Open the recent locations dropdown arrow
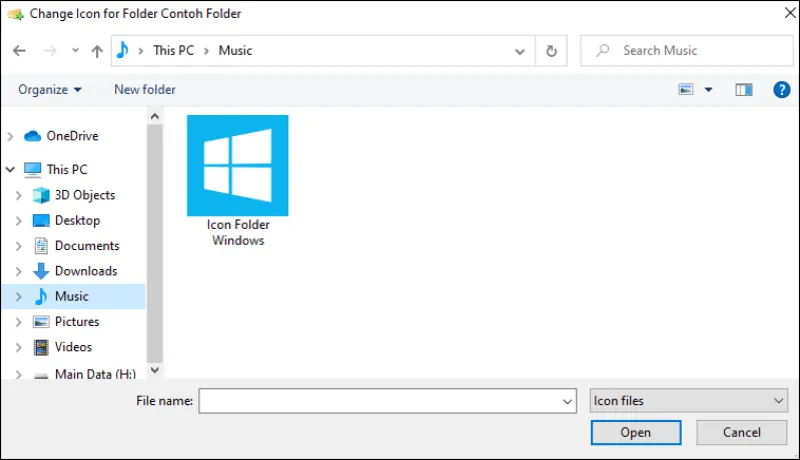Screen dimensions: 800x460 [76, 50]
